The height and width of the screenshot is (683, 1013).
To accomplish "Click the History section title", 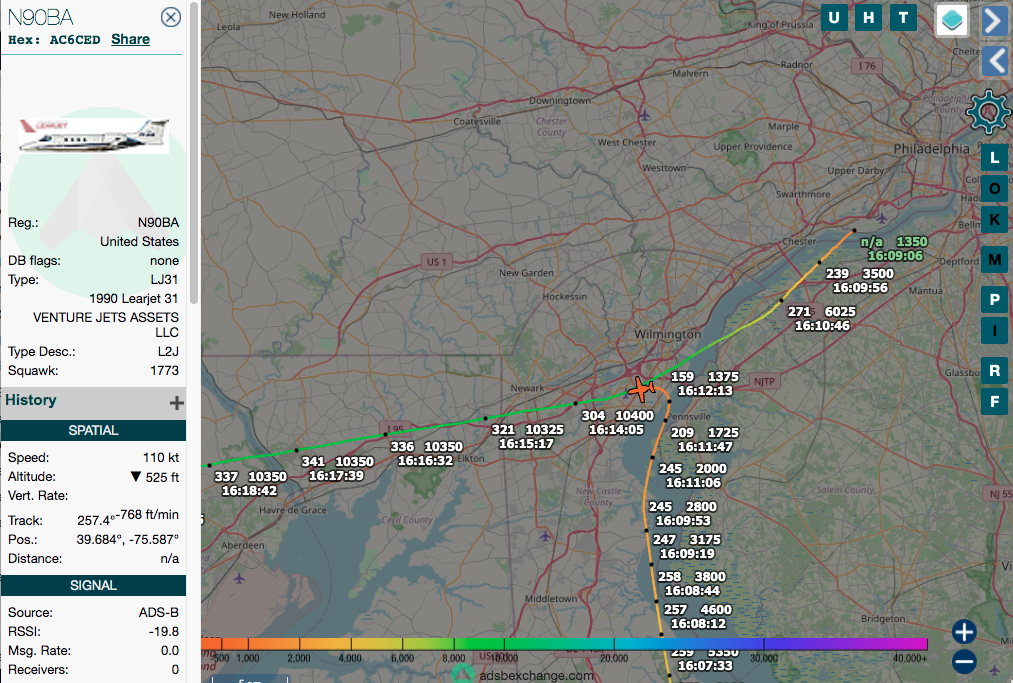I will pos(31,400).
